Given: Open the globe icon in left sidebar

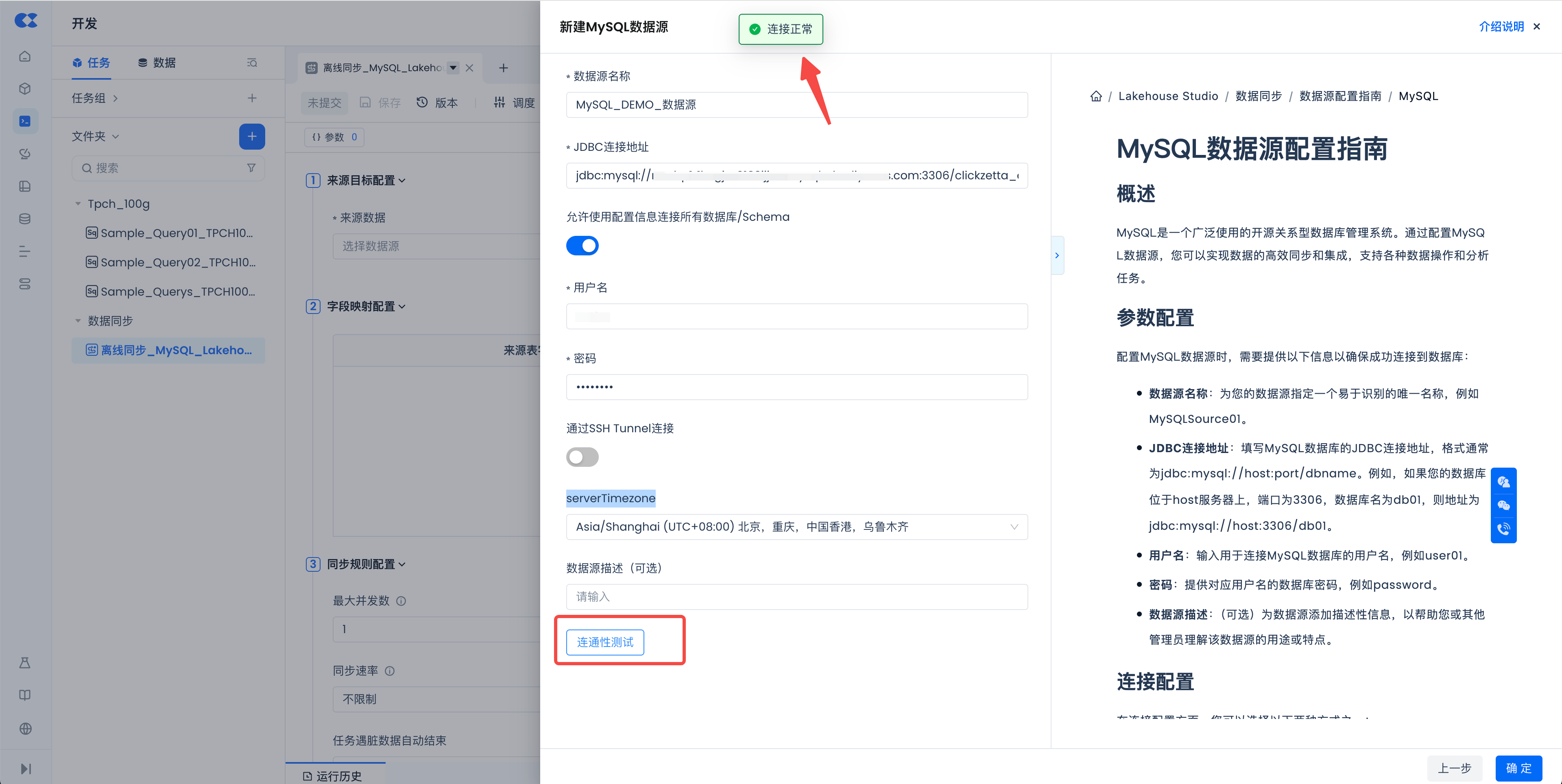Looking at the screenshot, I should pyautogui.click(x=25, y=728).
